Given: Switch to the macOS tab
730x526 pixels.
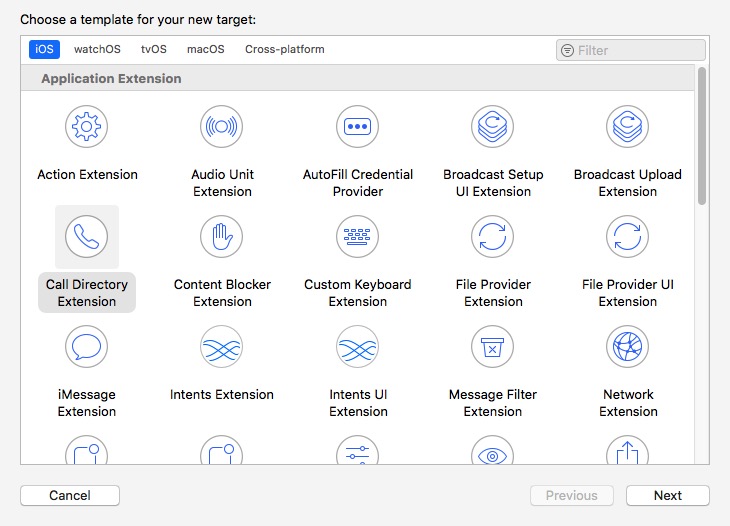Looking at the screenshot, I should (x=206, y=49).
